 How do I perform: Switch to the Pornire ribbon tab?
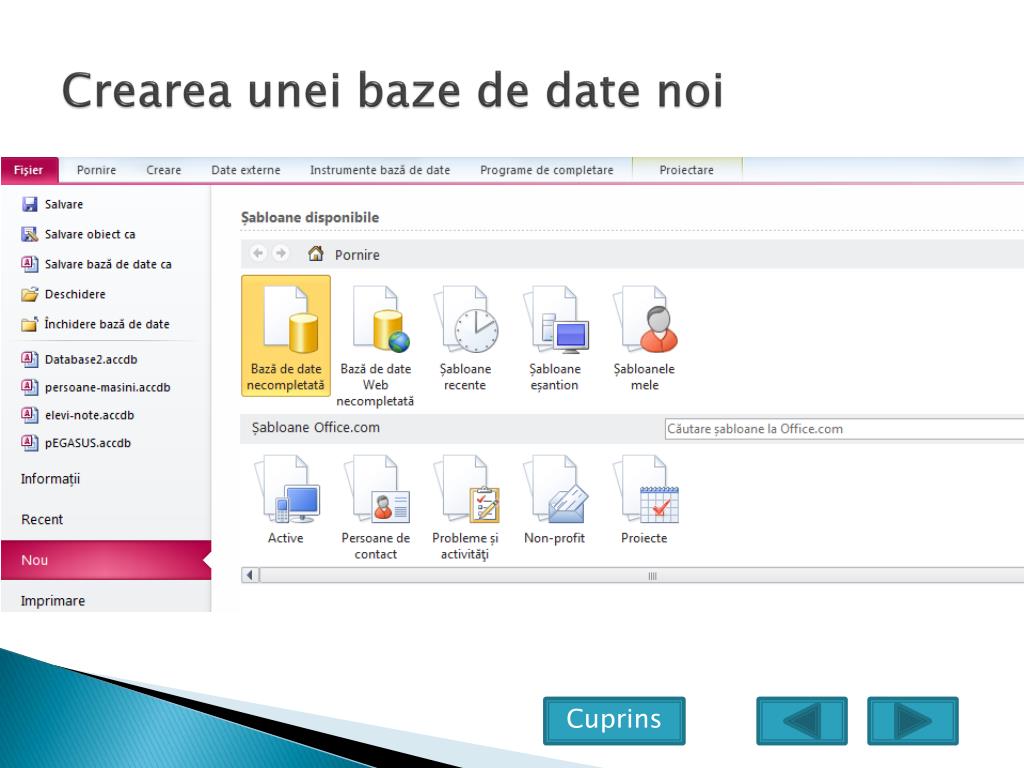pos(96,170)
